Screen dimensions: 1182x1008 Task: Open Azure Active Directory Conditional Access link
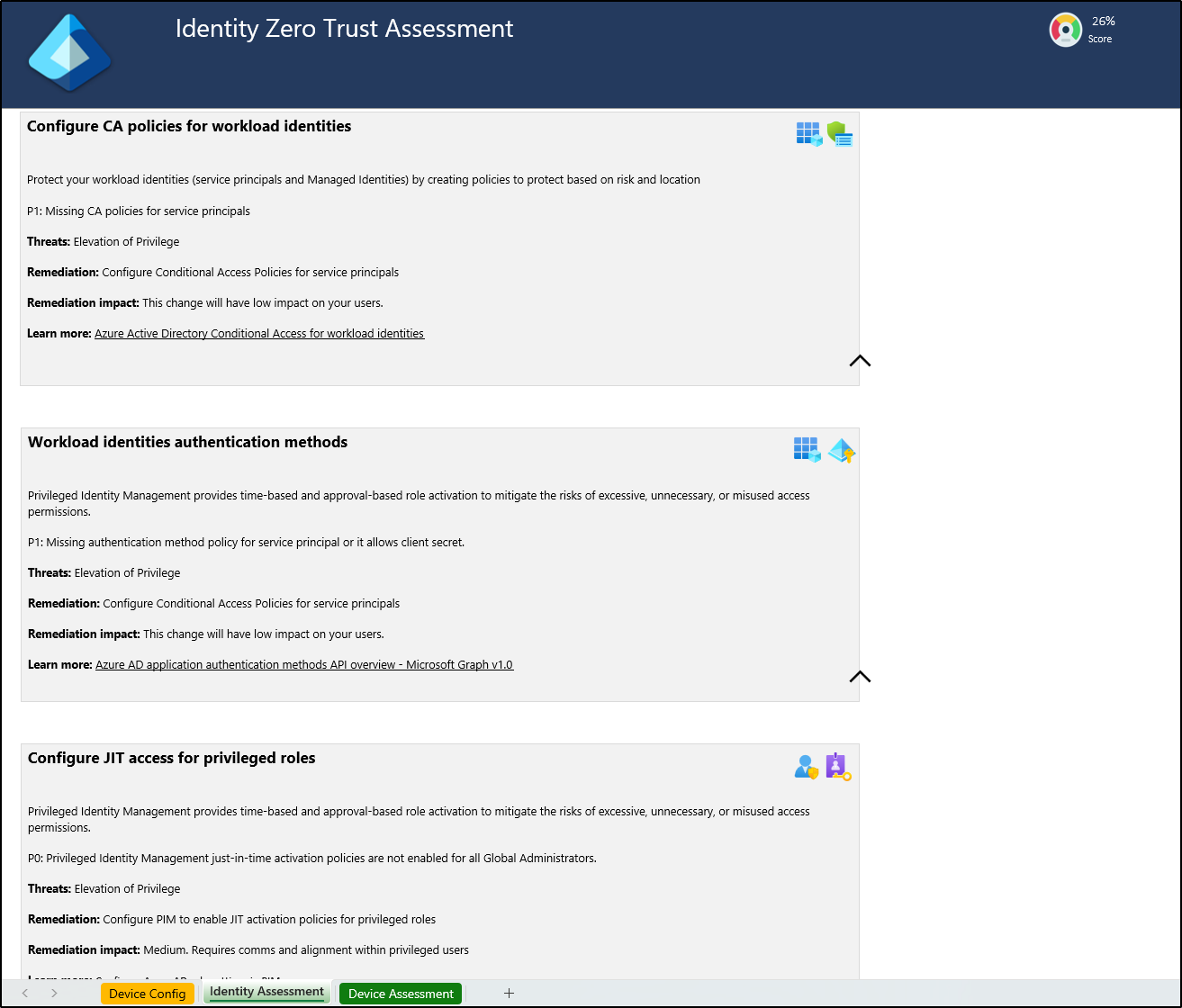click(x=259, y=333)
